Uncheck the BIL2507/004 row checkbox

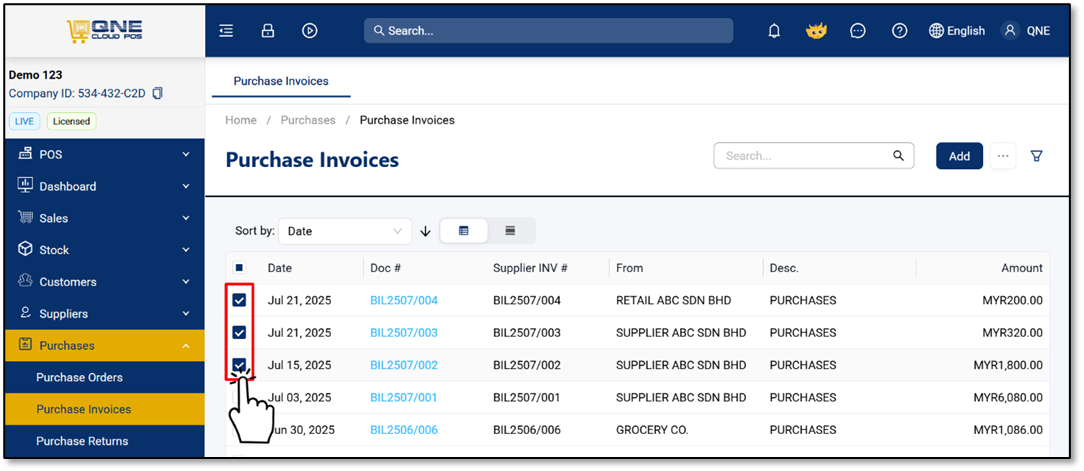(239, 300)
